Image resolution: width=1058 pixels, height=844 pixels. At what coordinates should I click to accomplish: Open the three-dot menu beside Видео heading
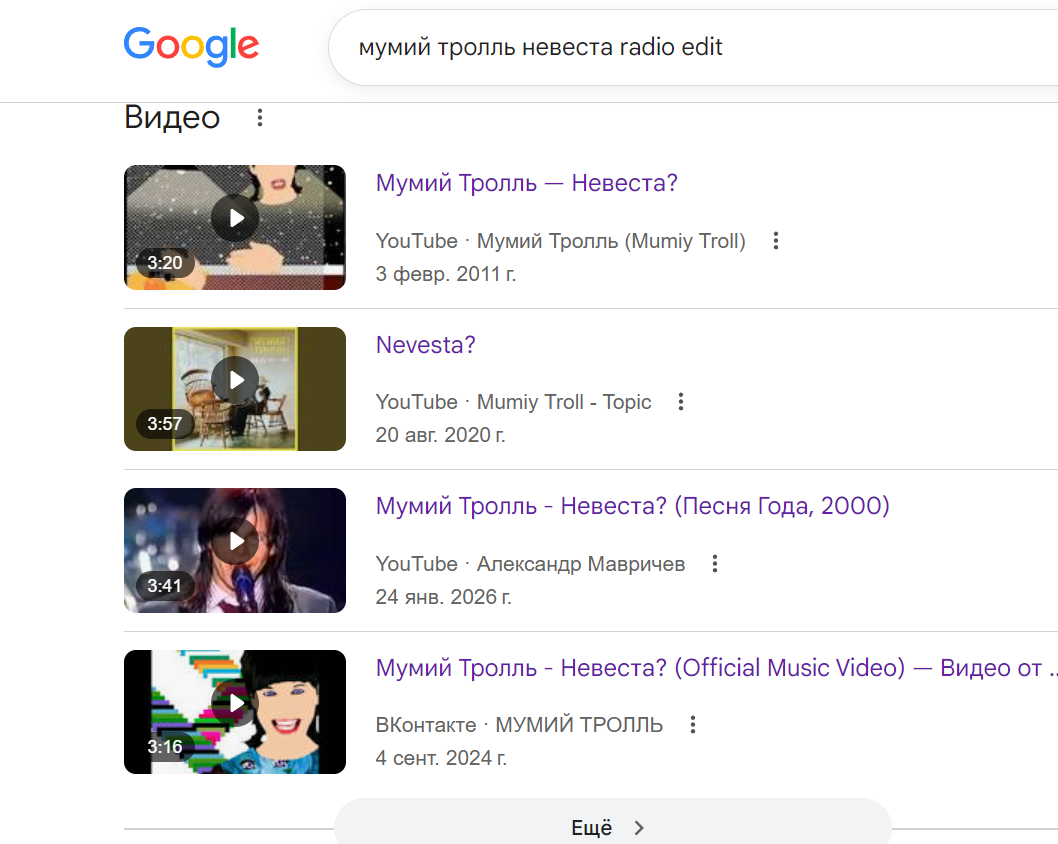click(x=260, y=117)
